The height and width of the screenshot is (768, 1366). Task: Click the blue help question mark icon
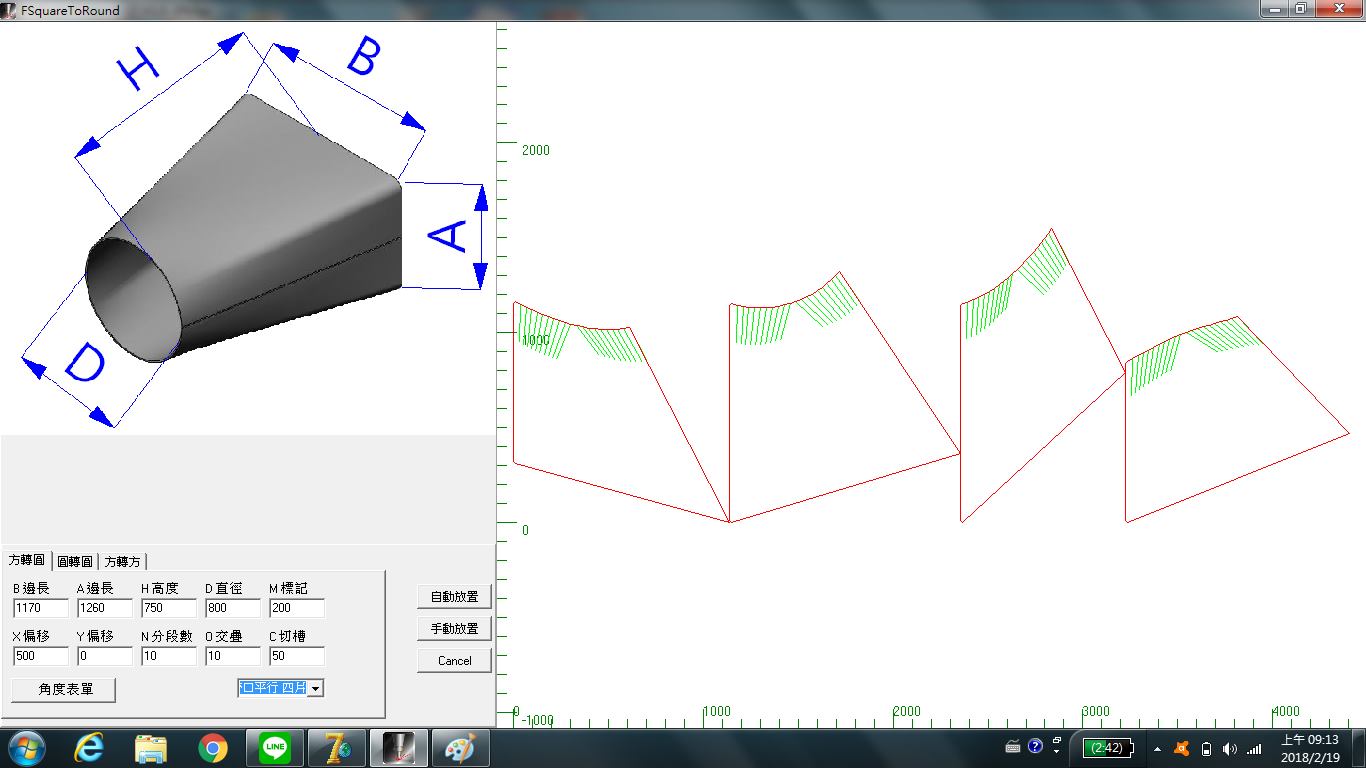pos(1035,747)
